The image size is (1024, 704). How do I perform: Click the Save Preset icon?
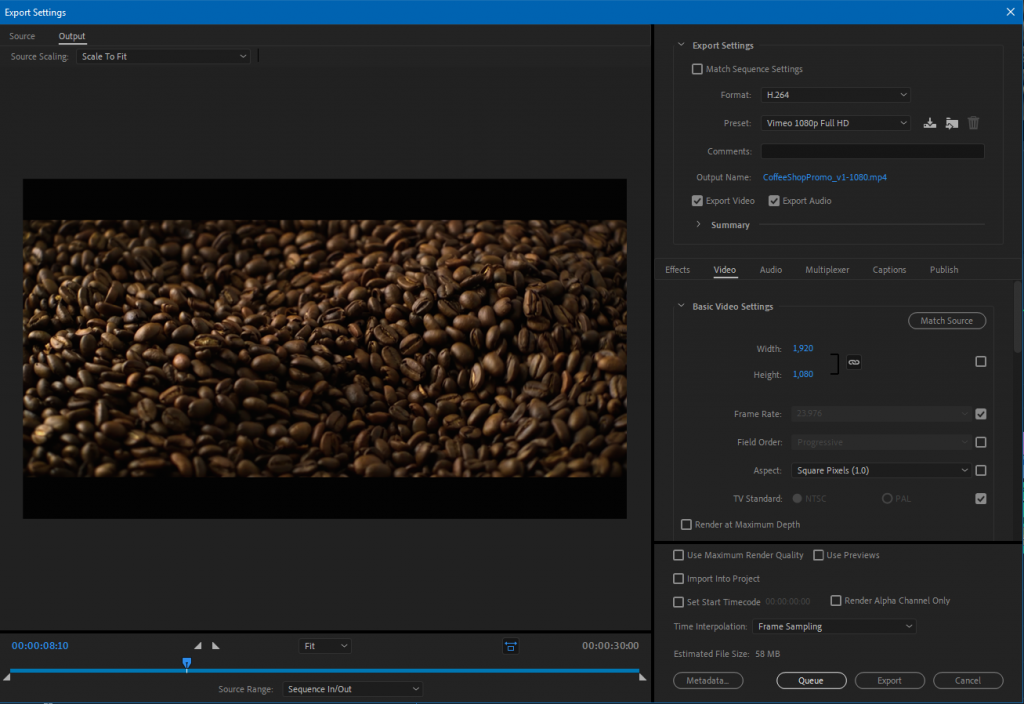tap(930, 123)
